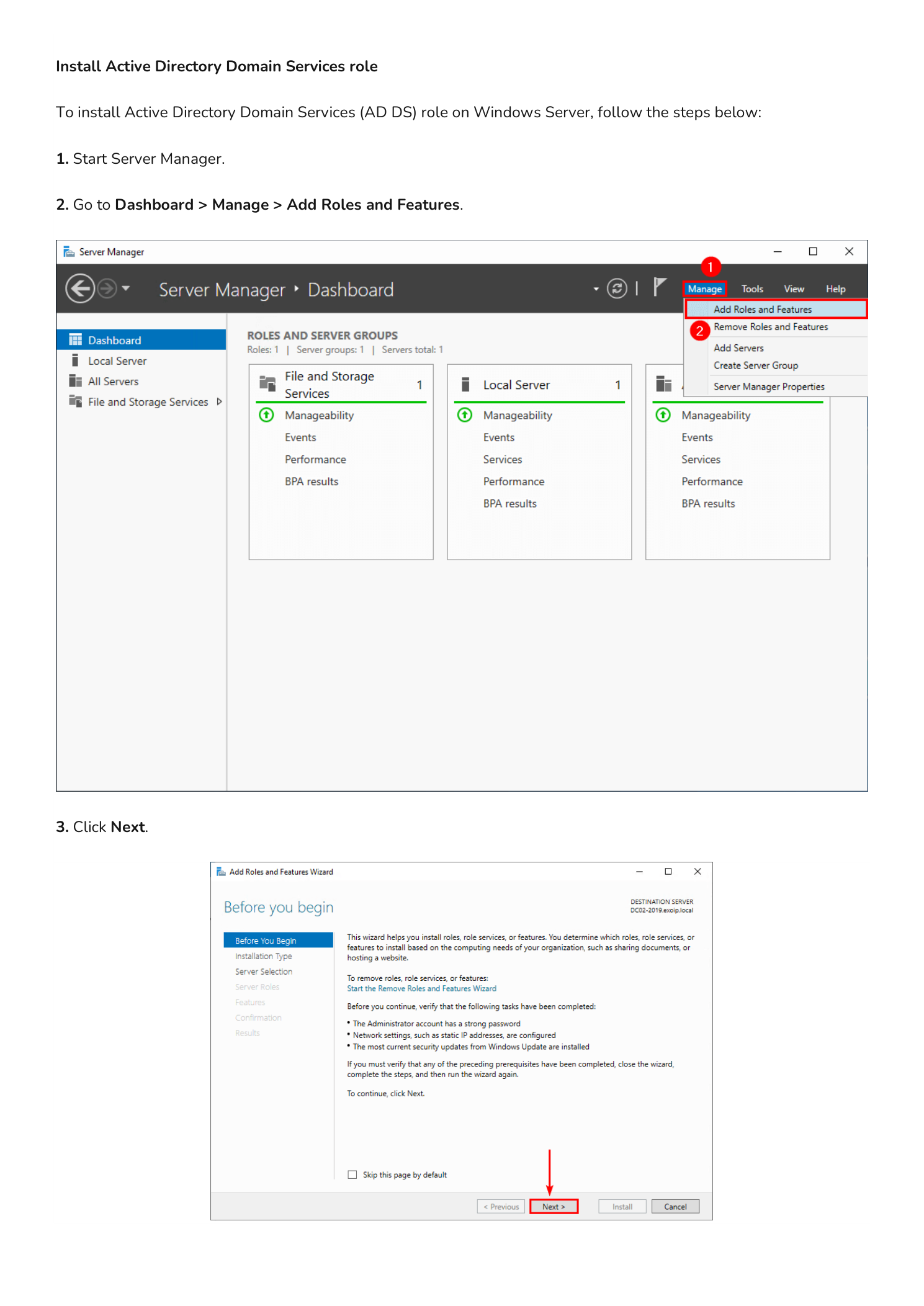This screenshot has width=924, height=1306.
Task: Open the View menu
Action: [x=793, y=289]
